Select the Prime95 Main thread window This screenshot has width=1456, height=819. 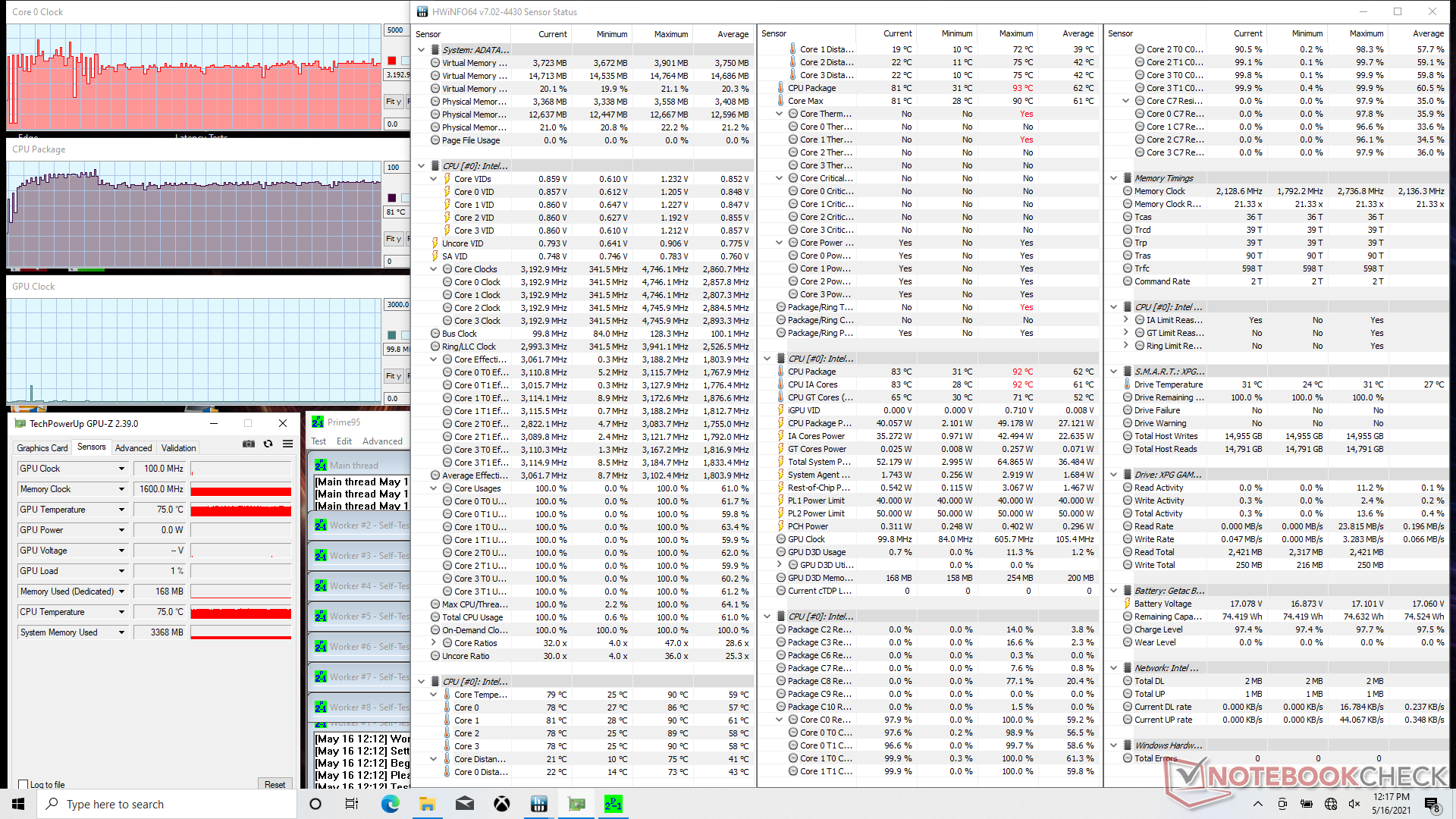[x=359, y=466]
